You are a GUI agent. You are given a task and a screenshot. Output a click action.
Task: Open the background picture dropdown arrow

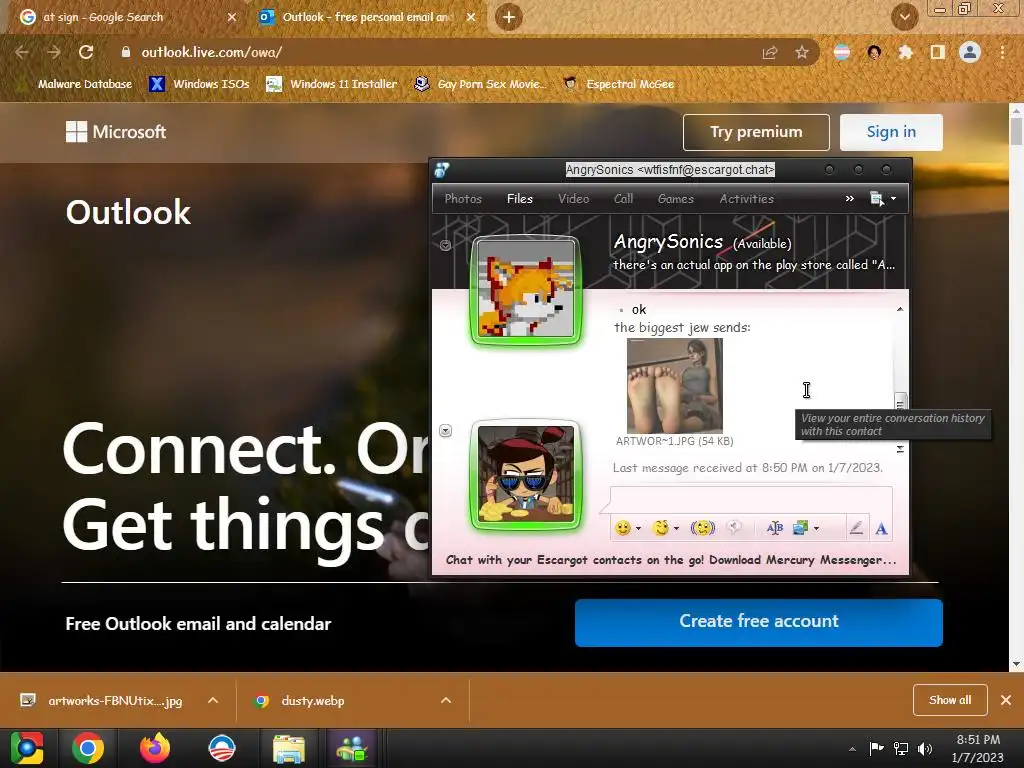tap(816, 528)
